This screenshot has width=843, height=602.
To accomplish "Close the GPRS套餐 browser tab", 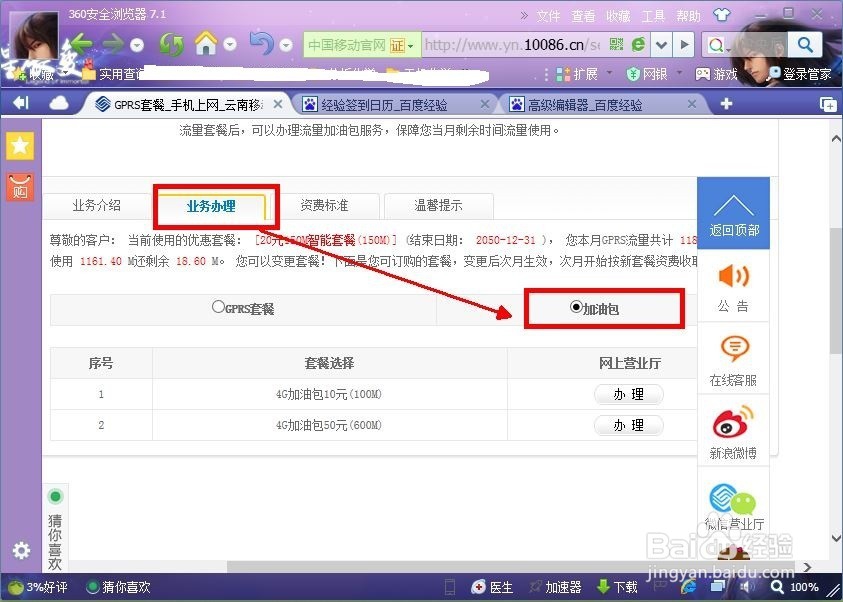I will [x=277, y=104].
